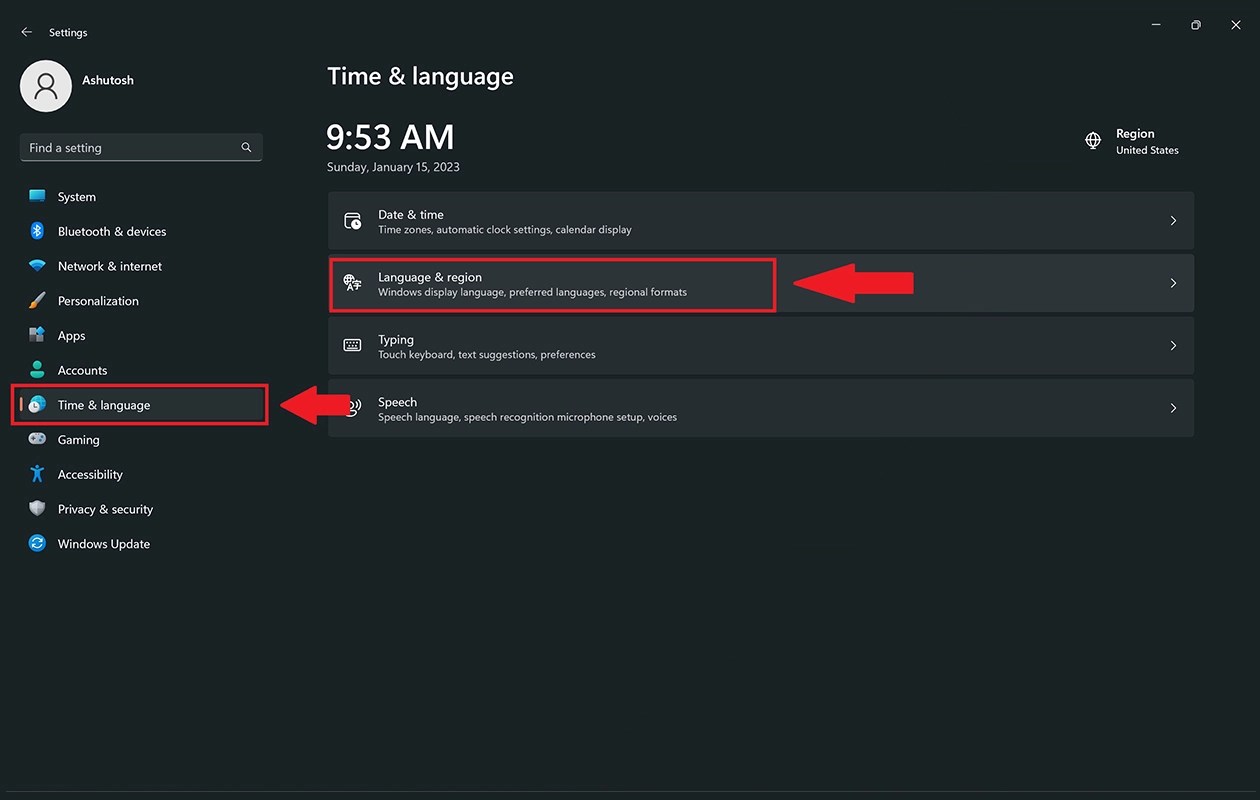This screenshot has height=800, width=1260.
Task: Expand Language & region chevron
Action: [1173, 283]
